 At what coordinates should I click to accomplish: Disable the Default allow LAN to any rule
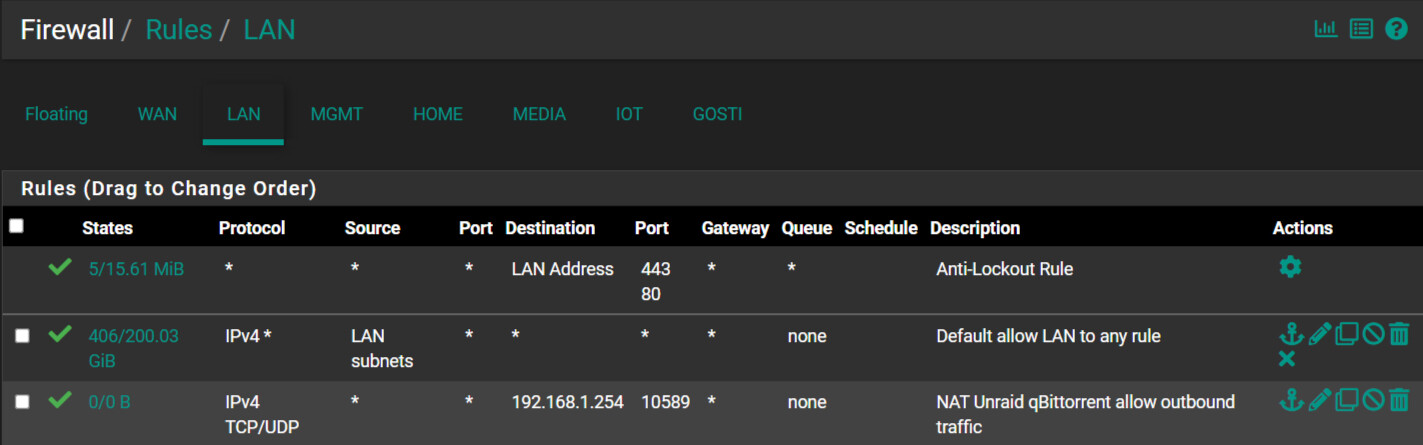pyautogui.click(x=1373, y=334)
